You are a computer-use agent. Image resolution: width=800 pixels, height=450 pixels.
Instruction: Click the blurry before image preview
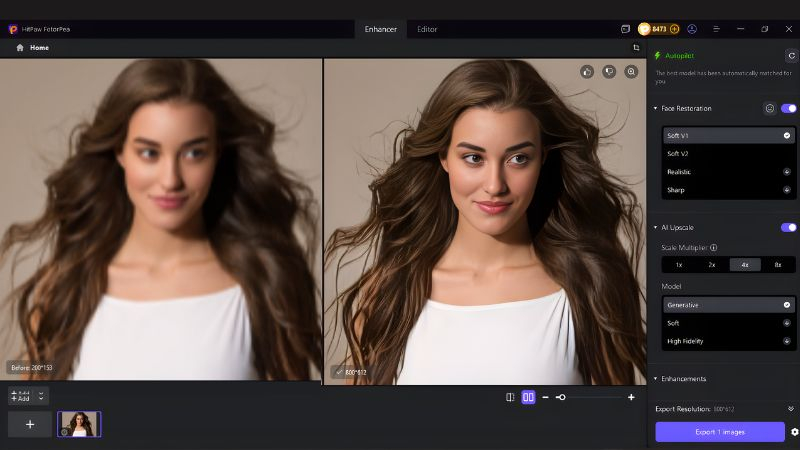point(161,219)
